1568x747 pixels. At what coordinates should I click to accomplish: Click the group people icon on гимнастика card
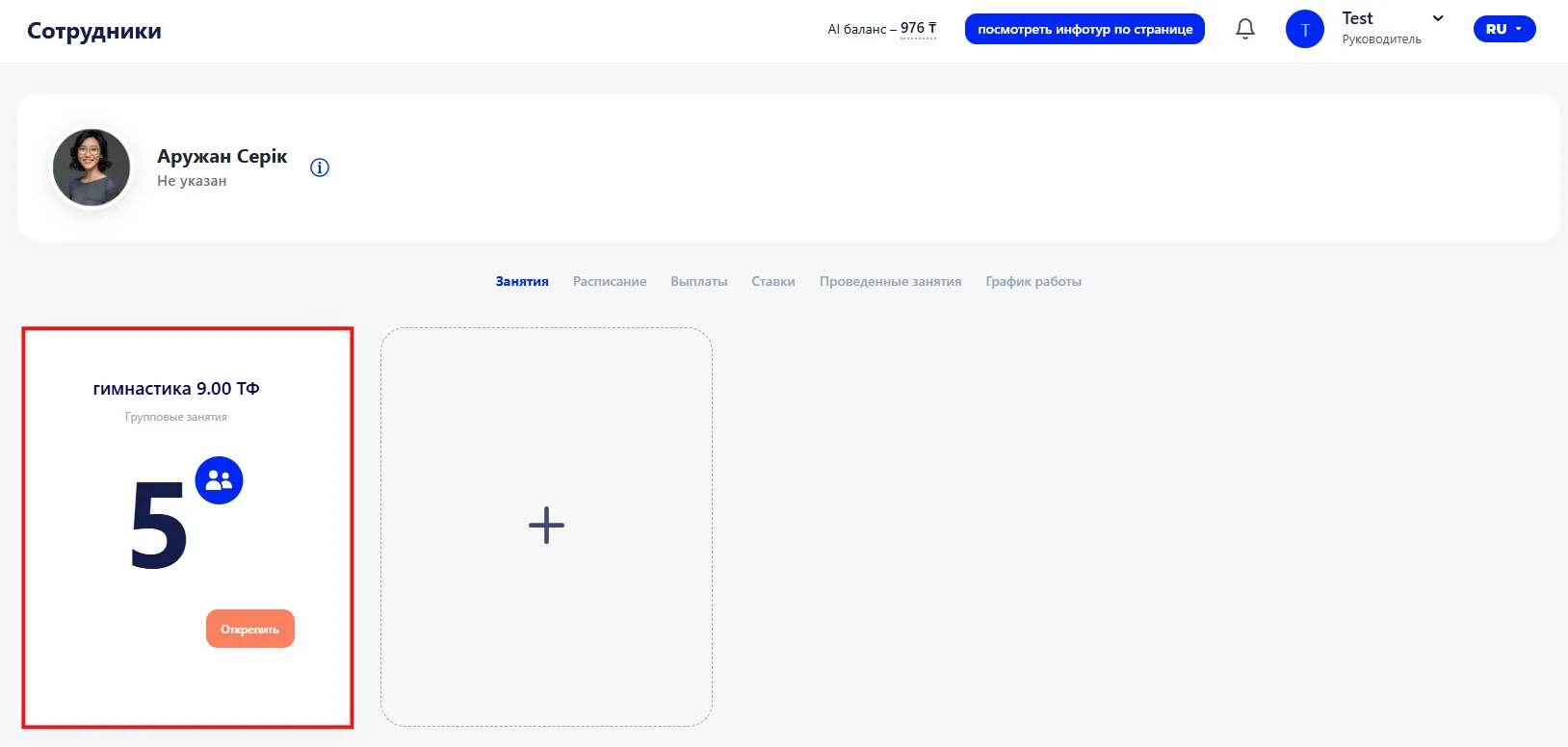220,480
